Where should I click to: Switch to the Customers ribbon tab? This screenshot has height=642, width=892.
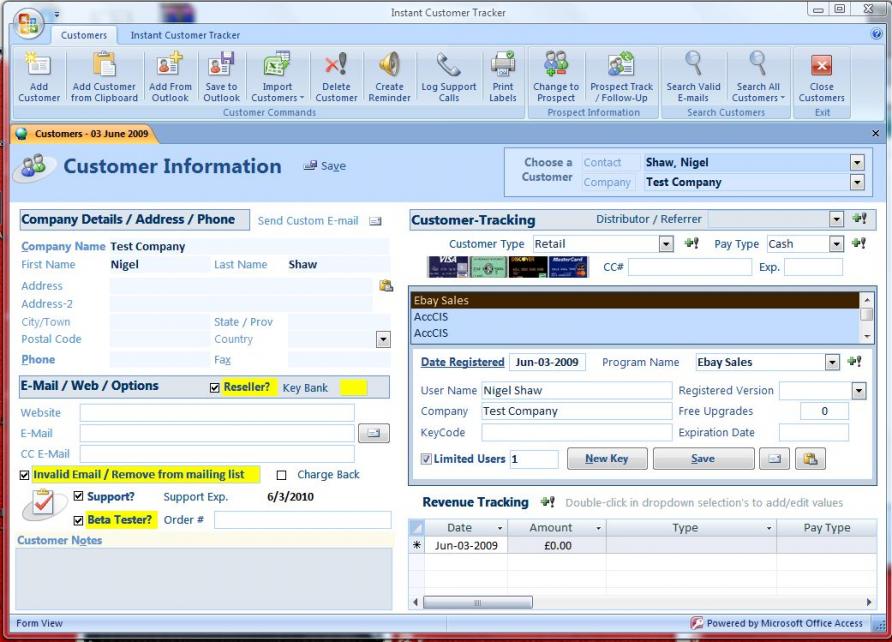click(84, 35)
